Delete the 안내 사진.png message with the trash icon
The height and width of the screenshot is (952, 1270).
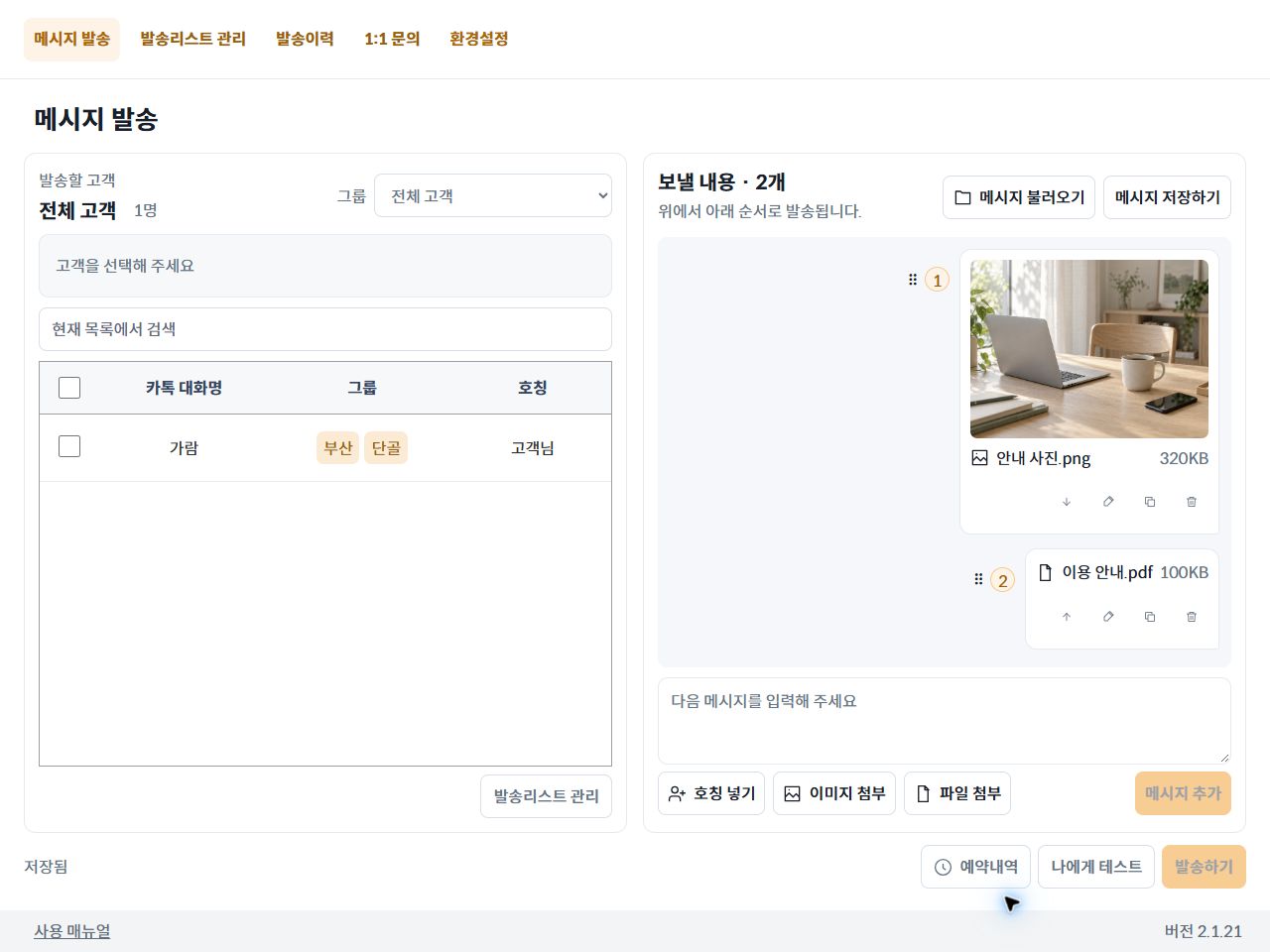(x=1192, y=502)
